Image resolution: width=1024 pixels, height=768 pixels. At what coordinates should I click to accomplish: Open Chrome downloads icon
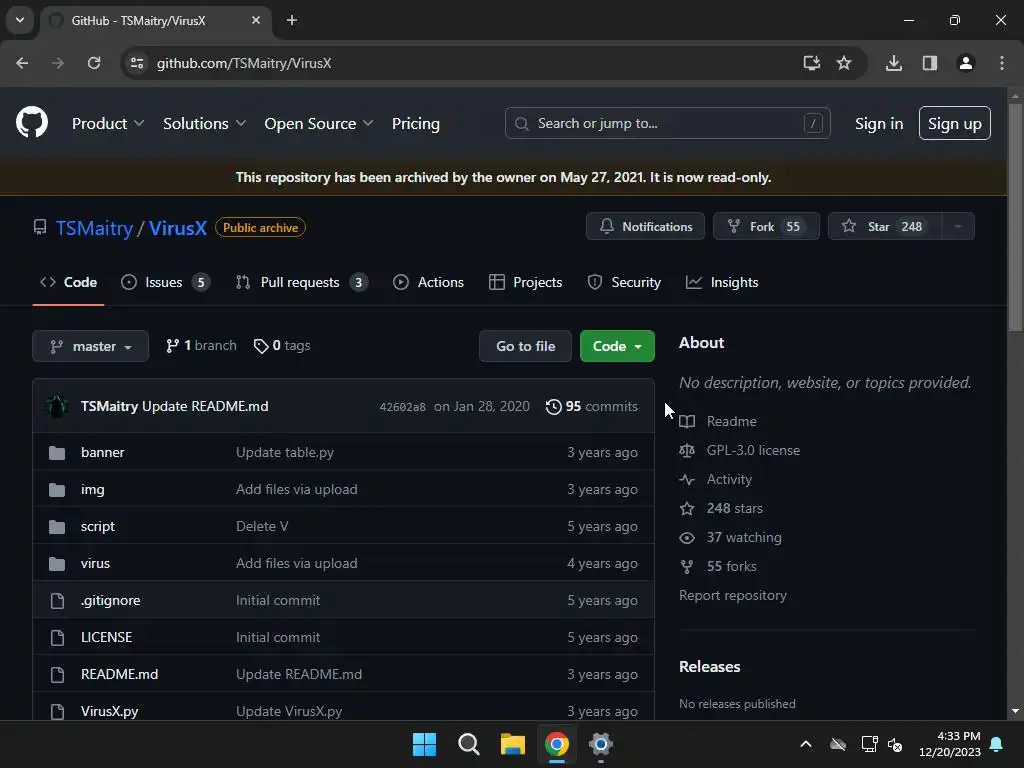[894, 63]
